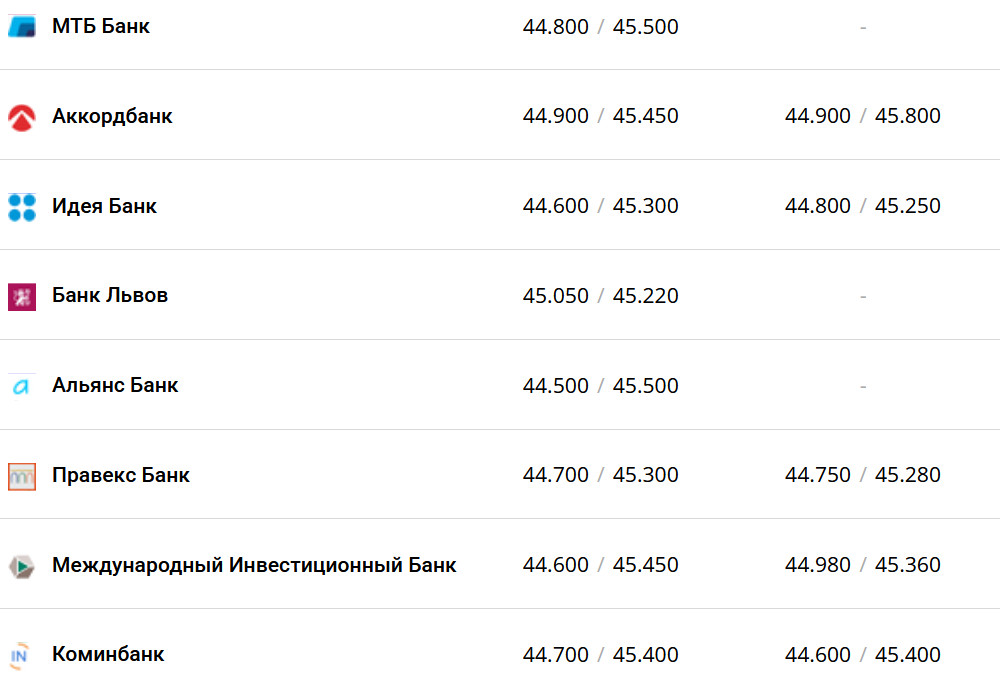Open the Аккордбанк bank name link
The height and width of the screenshot is (694, 1000).
pos(112,117)
